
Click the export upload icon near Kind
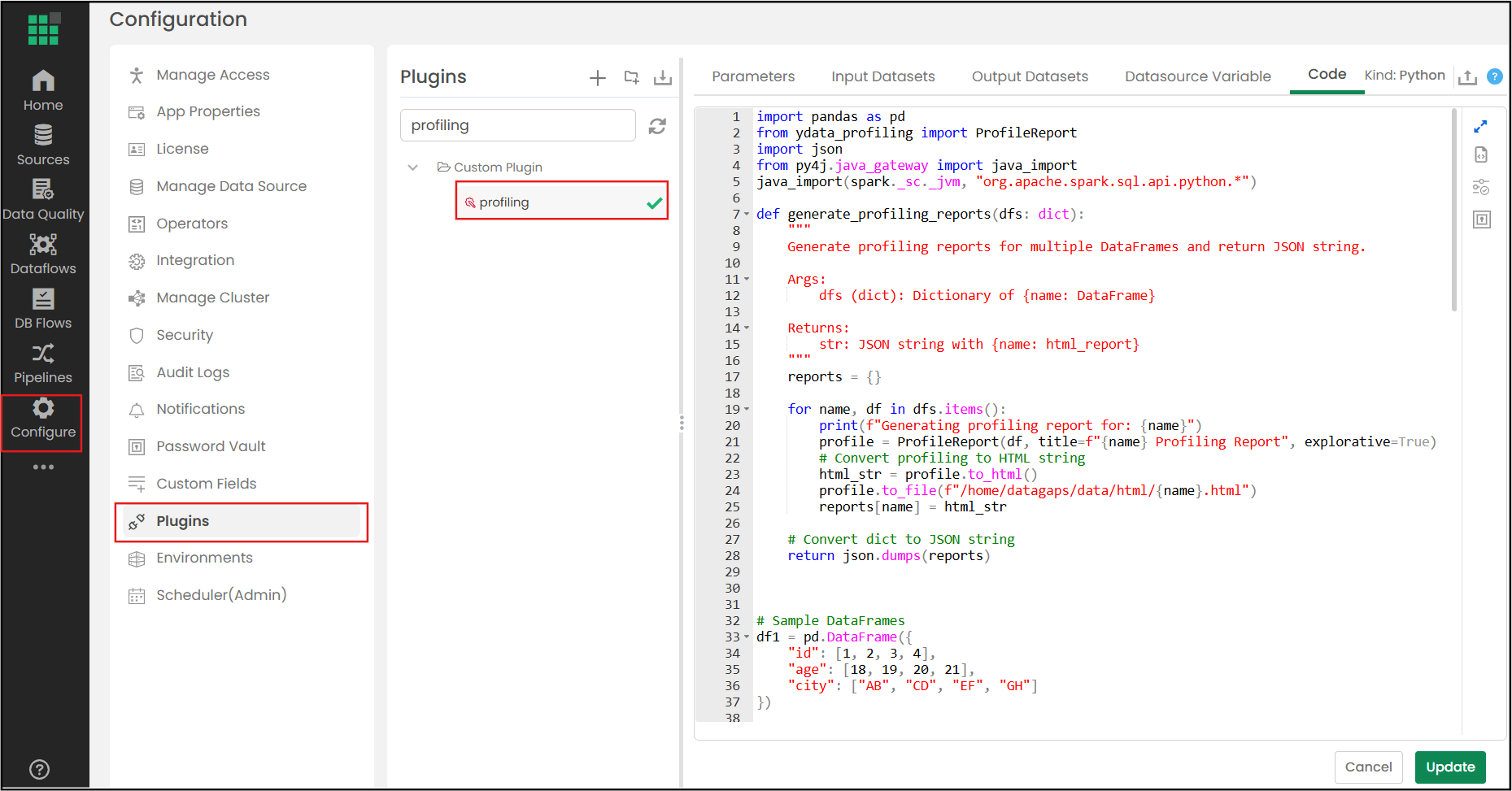click(x=1467, y=77)
